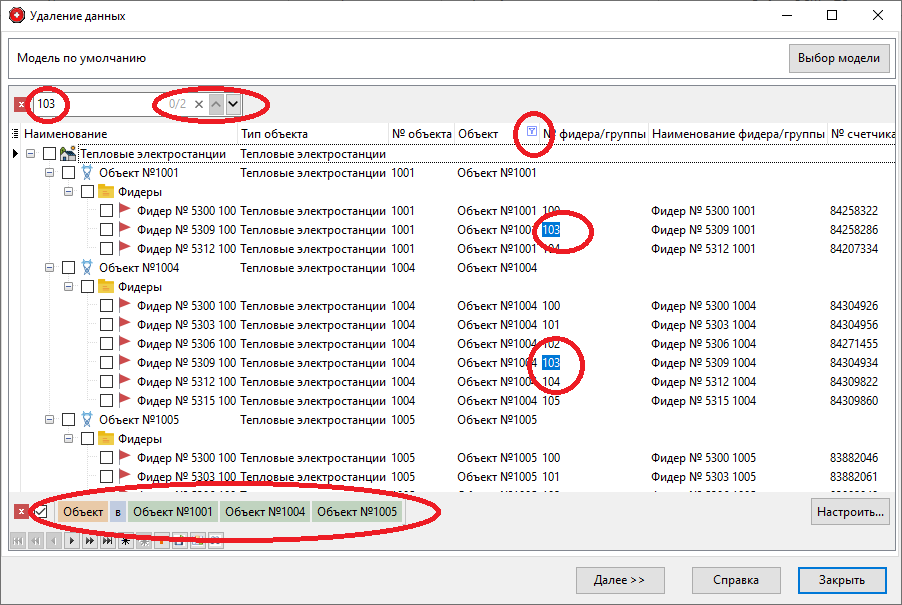This screenshot has height=605, width=902.
Task: Disable the active filter checkbox
Action: (x=41, y=512)
